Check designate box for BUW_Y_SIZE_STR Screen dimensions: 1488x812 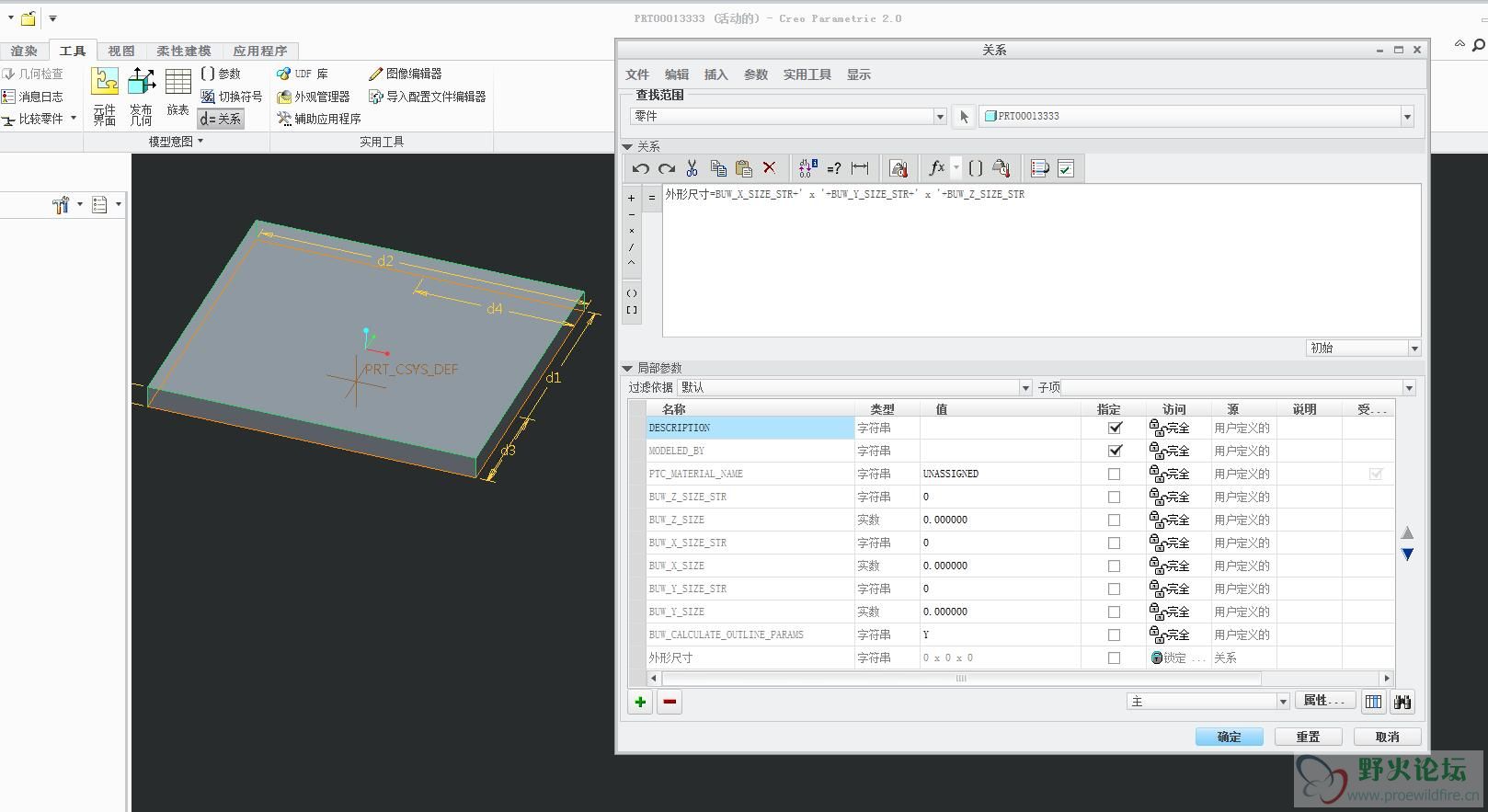point(1115,589)
